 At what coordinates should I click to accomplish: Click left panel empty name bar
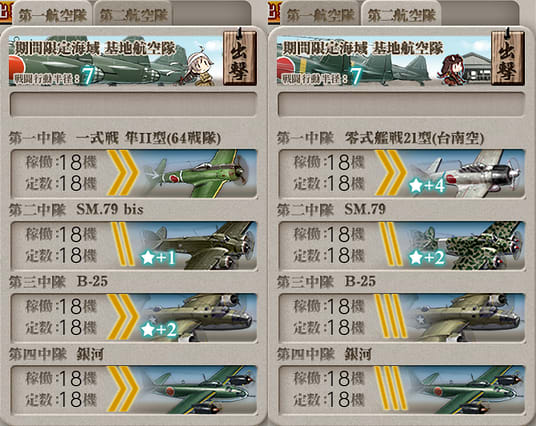(134, 104)
